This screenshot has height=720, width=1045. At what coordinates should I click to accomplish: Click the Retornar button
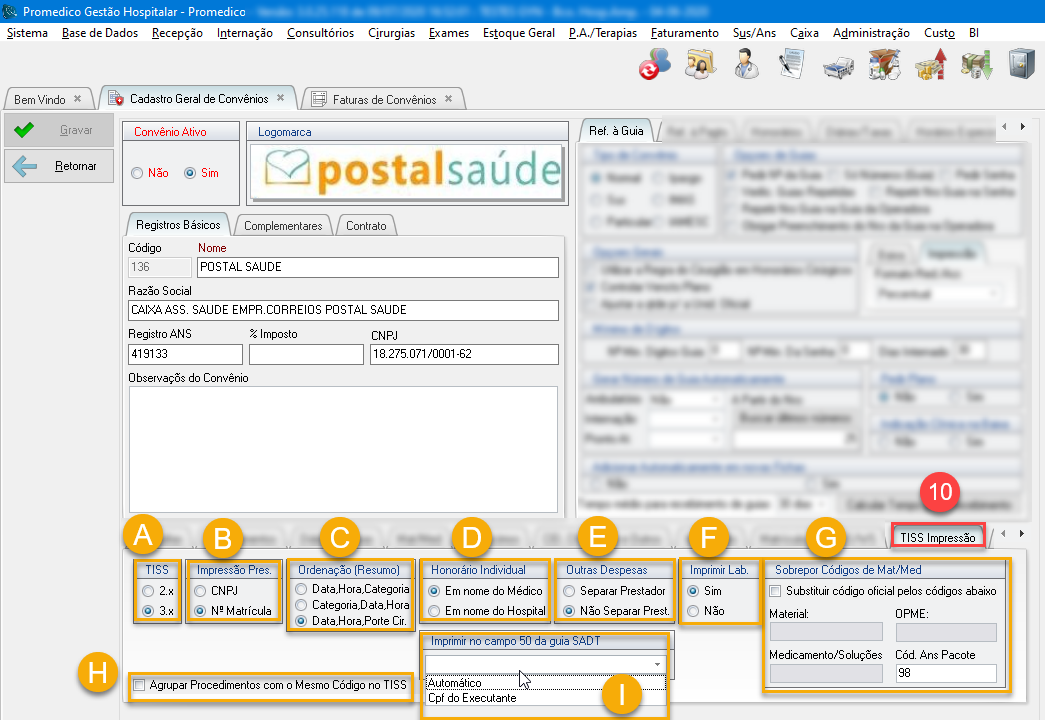[x=62, y=166]
